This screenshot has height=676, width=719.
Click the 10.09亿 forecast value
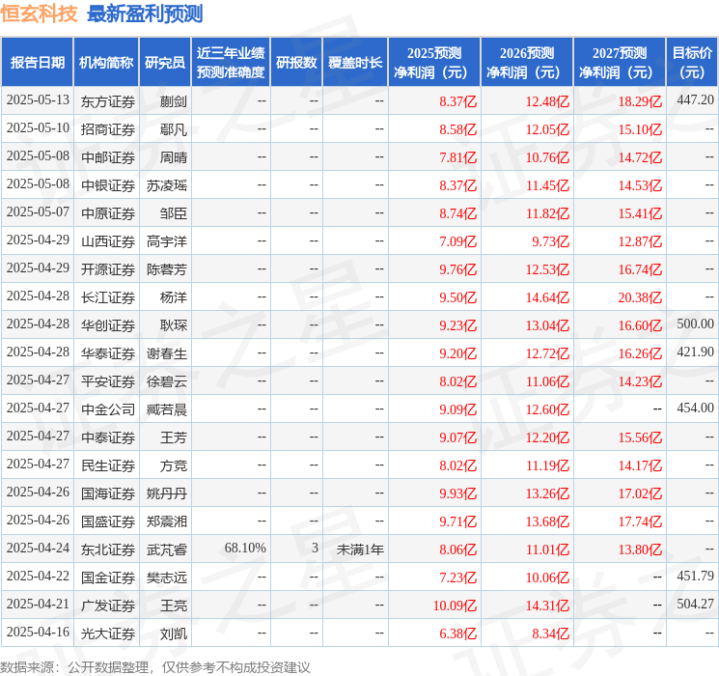click(x=455, y=605)
